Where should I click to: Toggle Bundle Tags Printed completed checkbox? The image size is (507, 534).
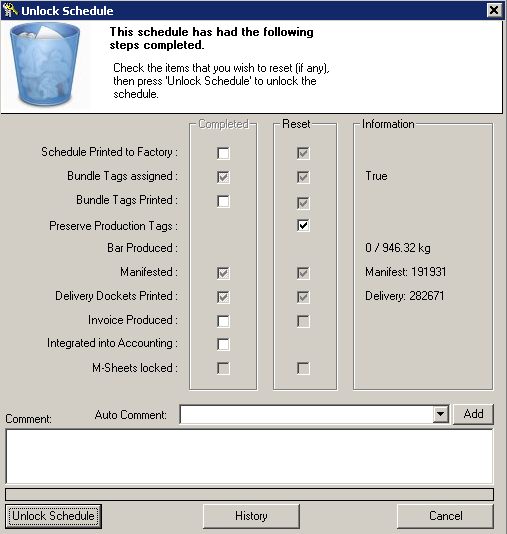point(223,201)
